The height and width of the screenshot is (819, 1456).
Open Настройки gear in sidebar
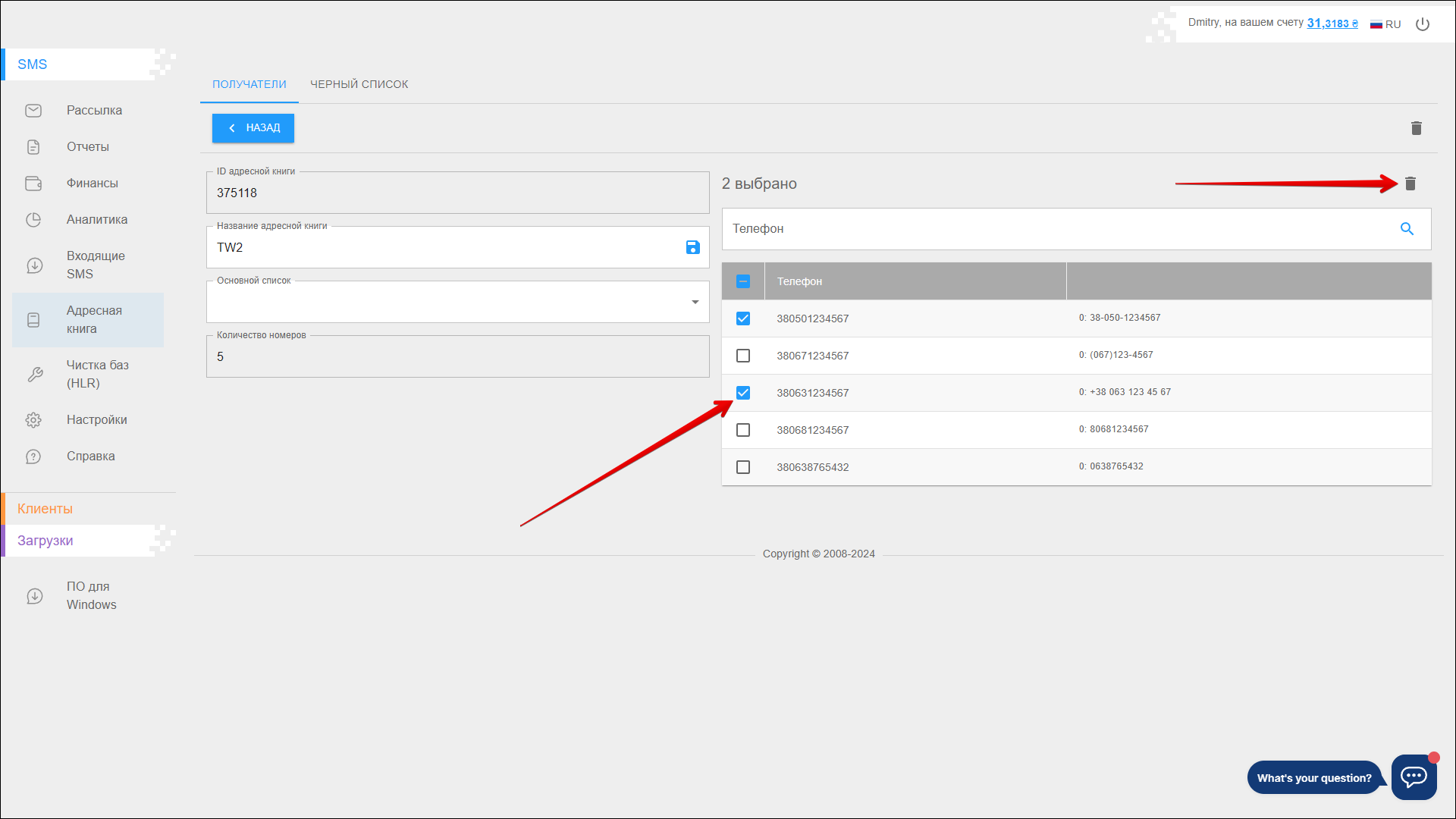click(x=33, y=420)
